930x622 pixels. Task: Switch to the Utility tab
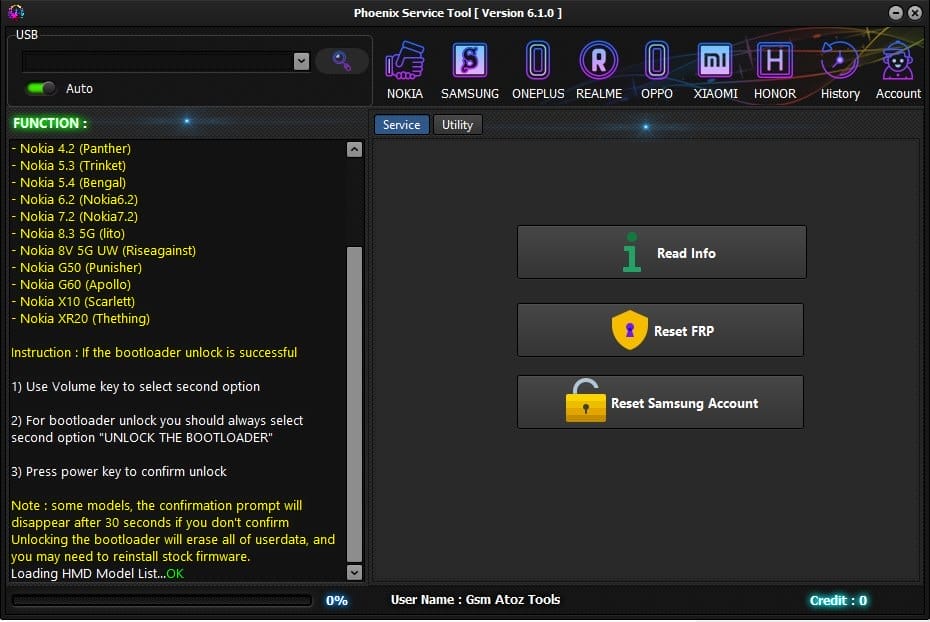coord(458,124)
